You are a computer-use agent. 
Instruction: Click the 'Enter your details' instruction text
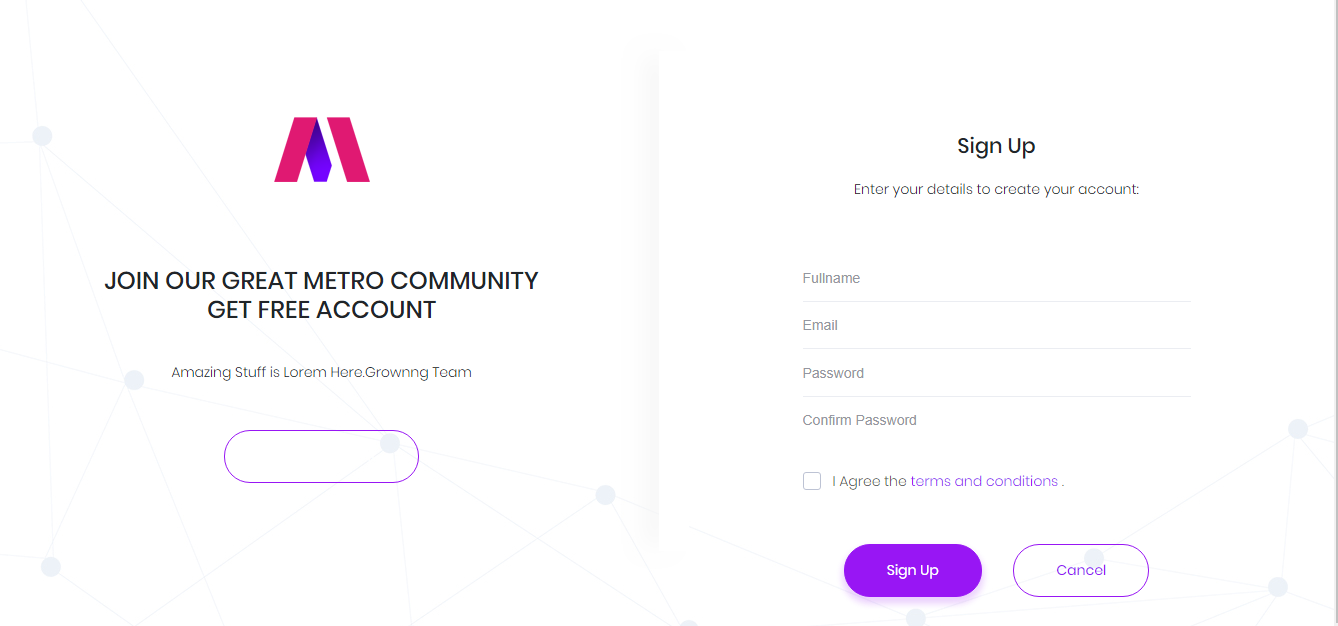996,189
